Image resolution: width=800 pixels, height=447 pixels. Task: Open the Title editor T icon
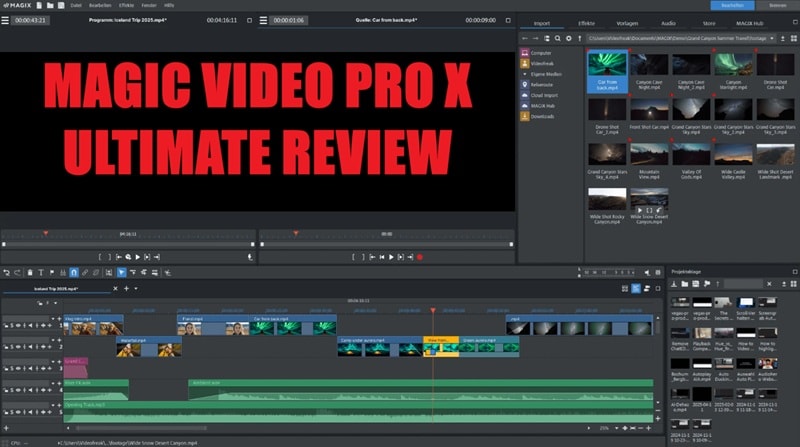pyautogui.click(x=41, y=272)
